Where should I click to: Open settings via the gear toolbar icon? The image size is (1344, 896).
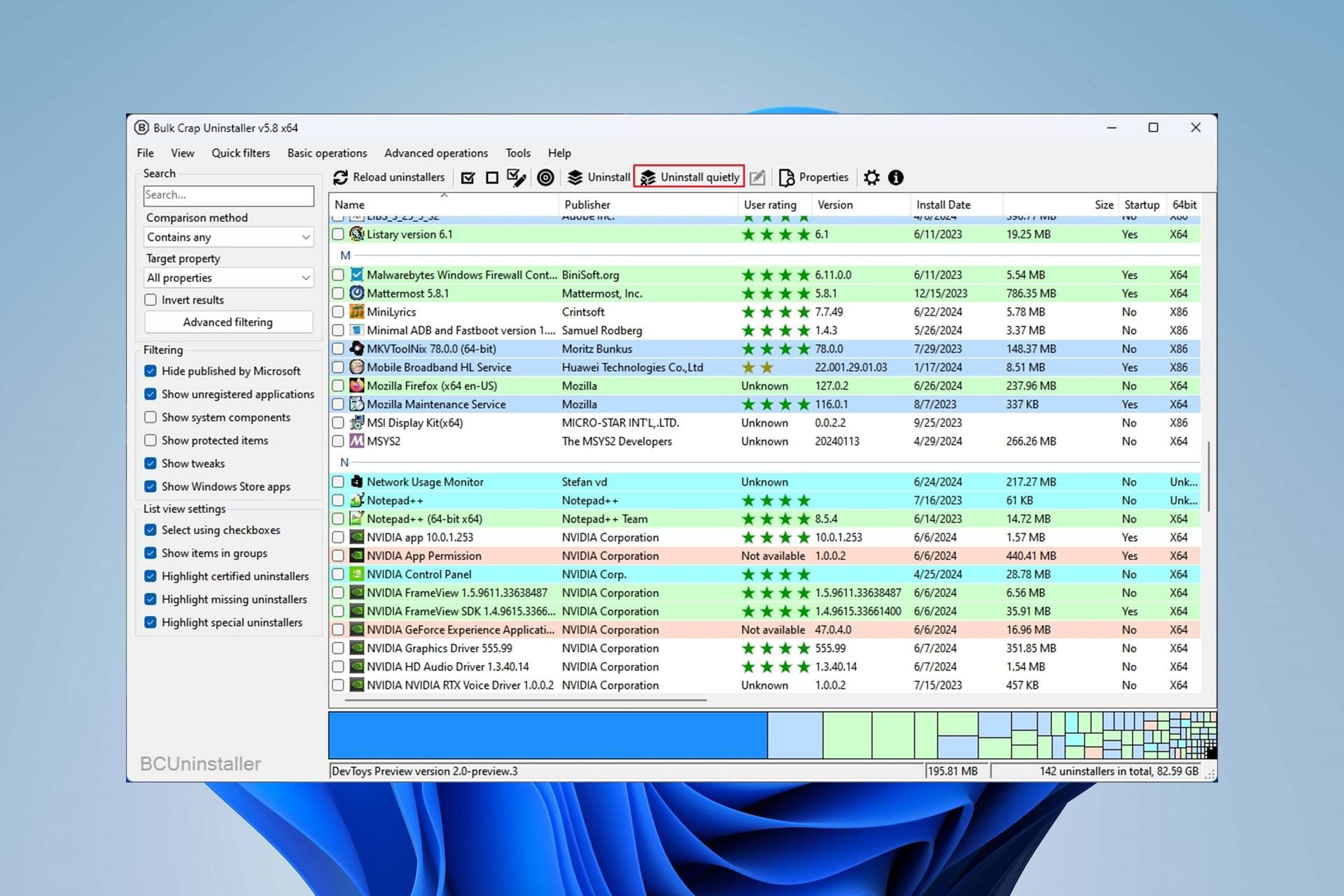click(x=871, y=178)
